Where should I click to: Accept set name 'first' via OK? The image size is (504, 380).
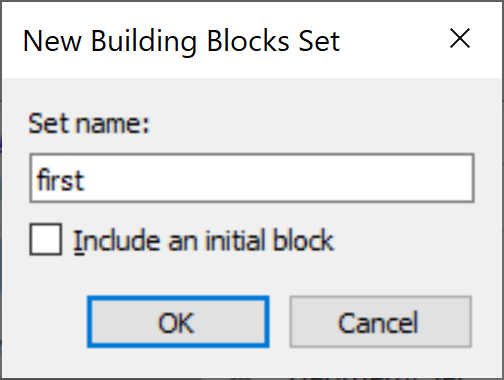[178, 322]
